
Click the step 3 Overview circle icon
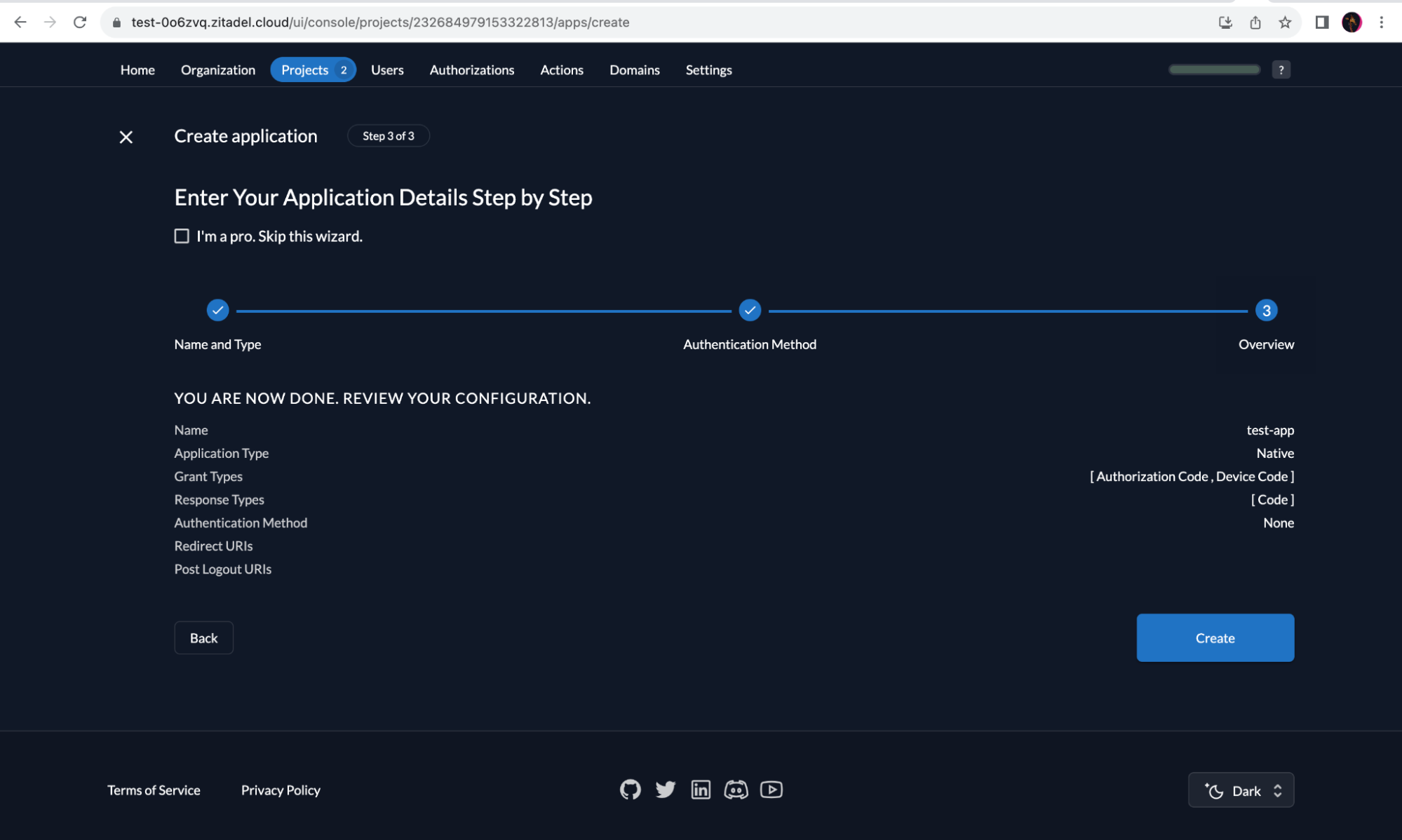tap(1266, 309)
